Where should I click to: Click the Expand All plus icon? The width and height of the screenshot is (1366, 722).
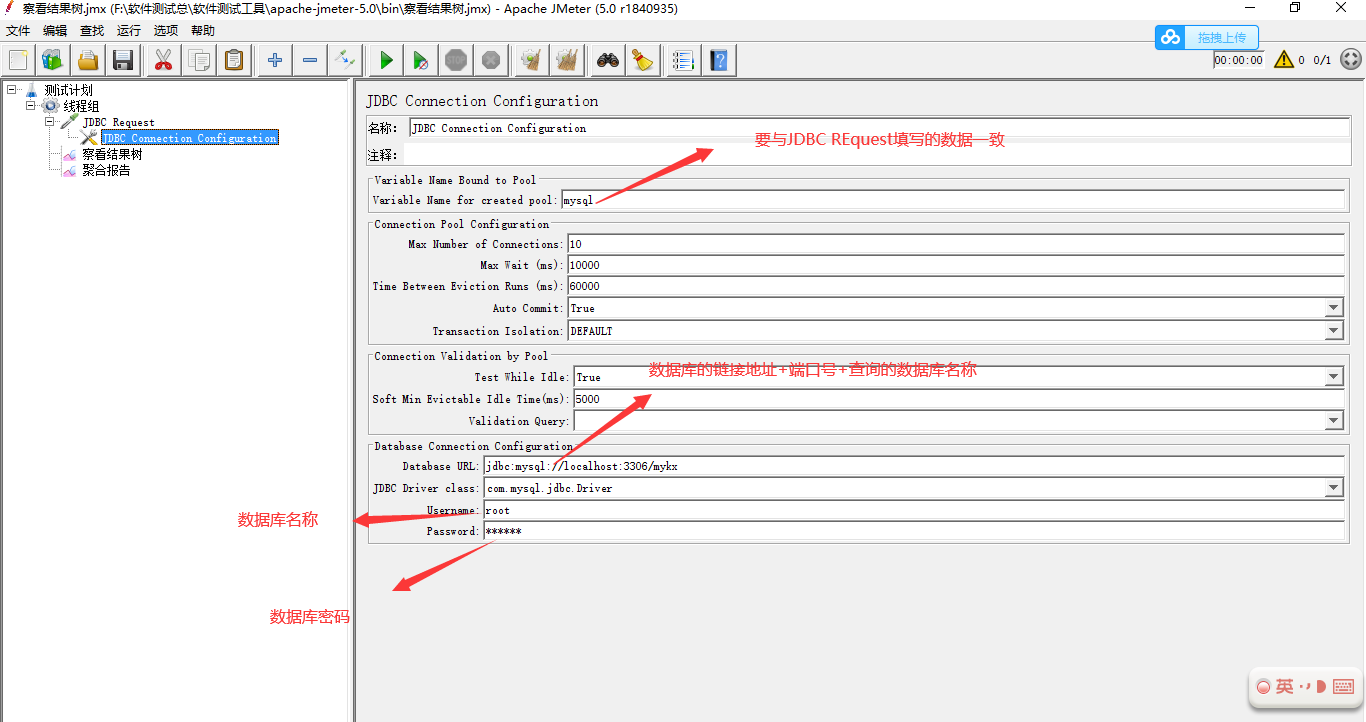click(275, 60)
